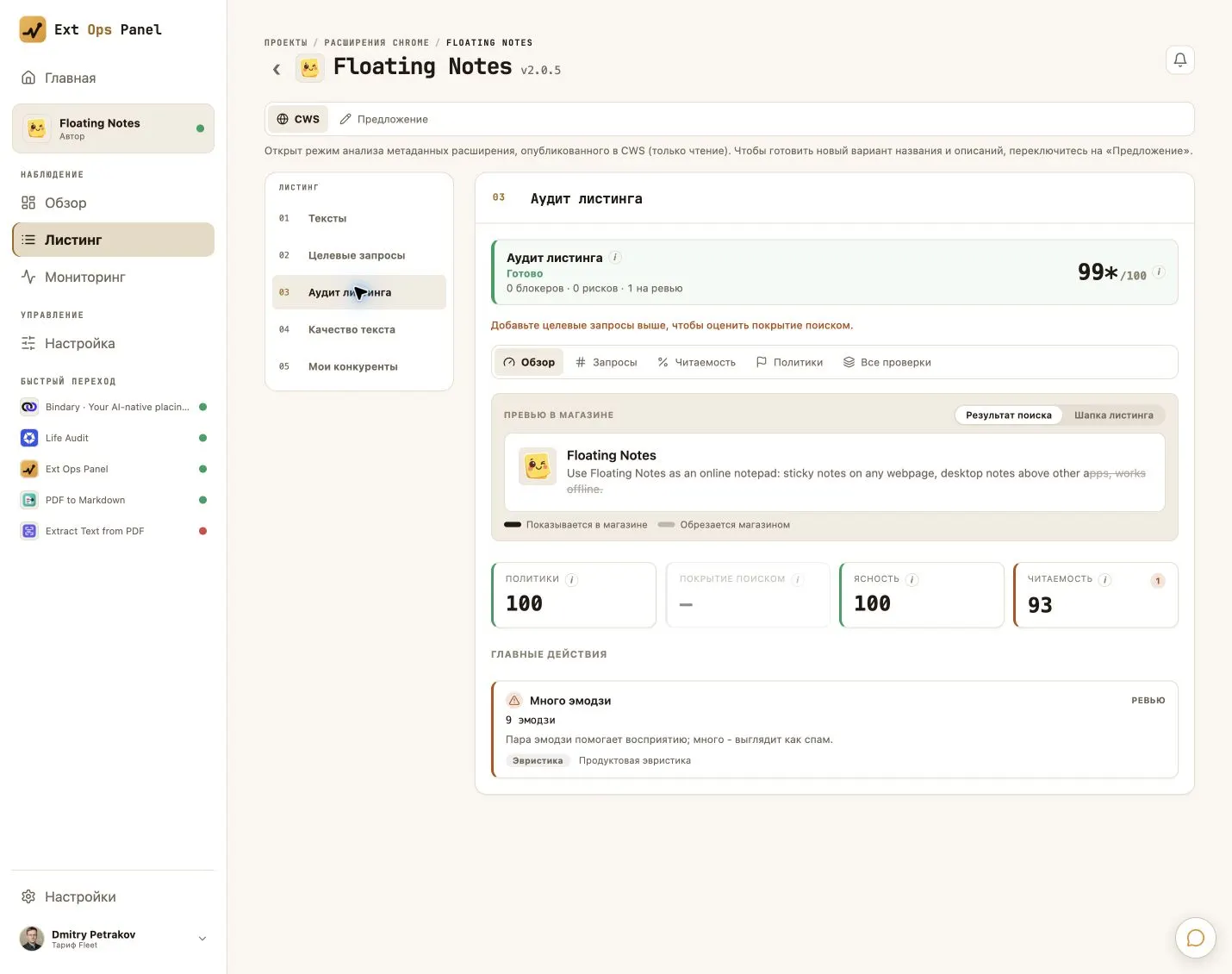Click the info icon on the Читаемость card
1232x974 pixels.
pos(1104,580)
